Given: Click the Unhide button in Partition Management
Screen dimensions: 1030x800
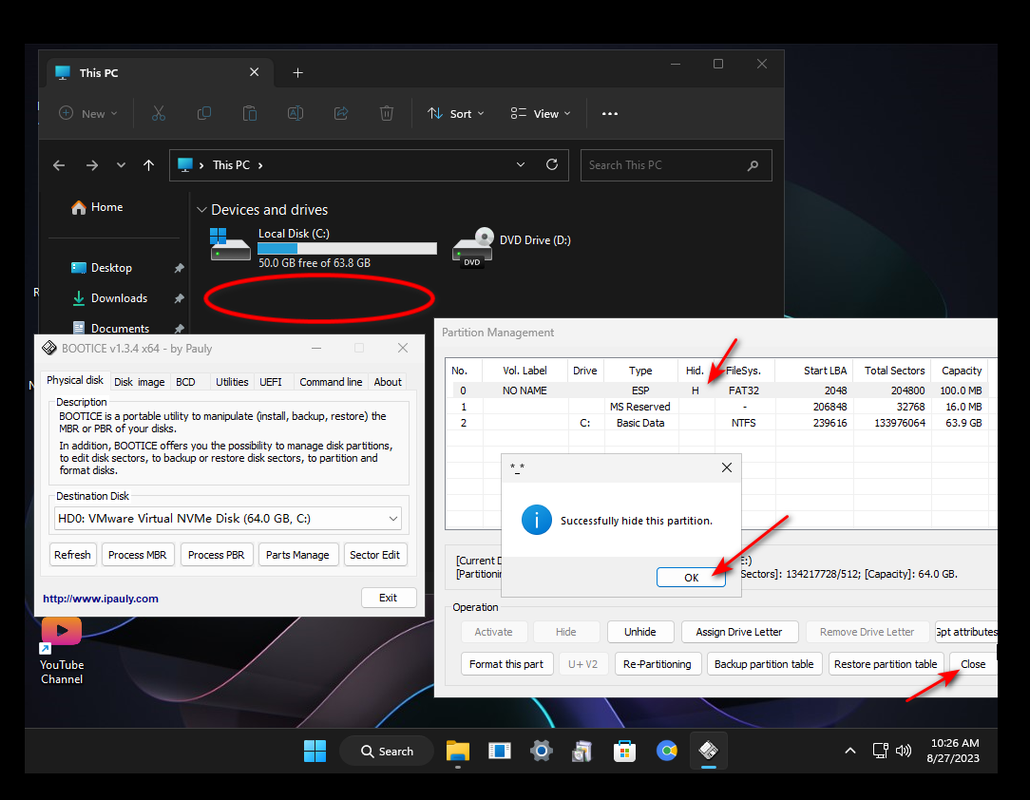Looking at the screenshot, I should tap(640, 632).
